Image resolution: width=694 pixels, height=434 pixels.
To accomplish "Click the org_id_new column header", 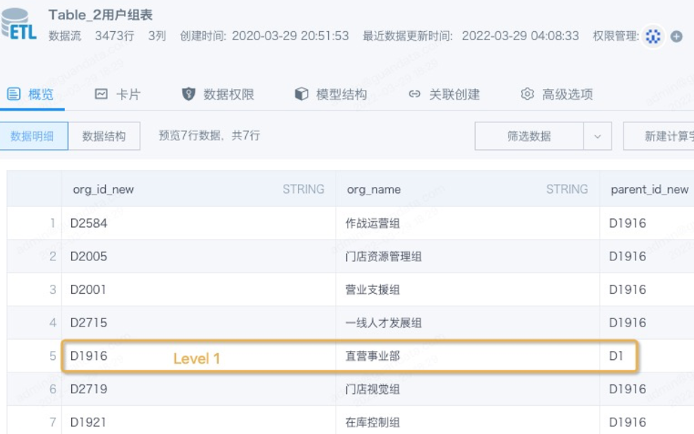I will pyautogui.click(x=198, y=189).
